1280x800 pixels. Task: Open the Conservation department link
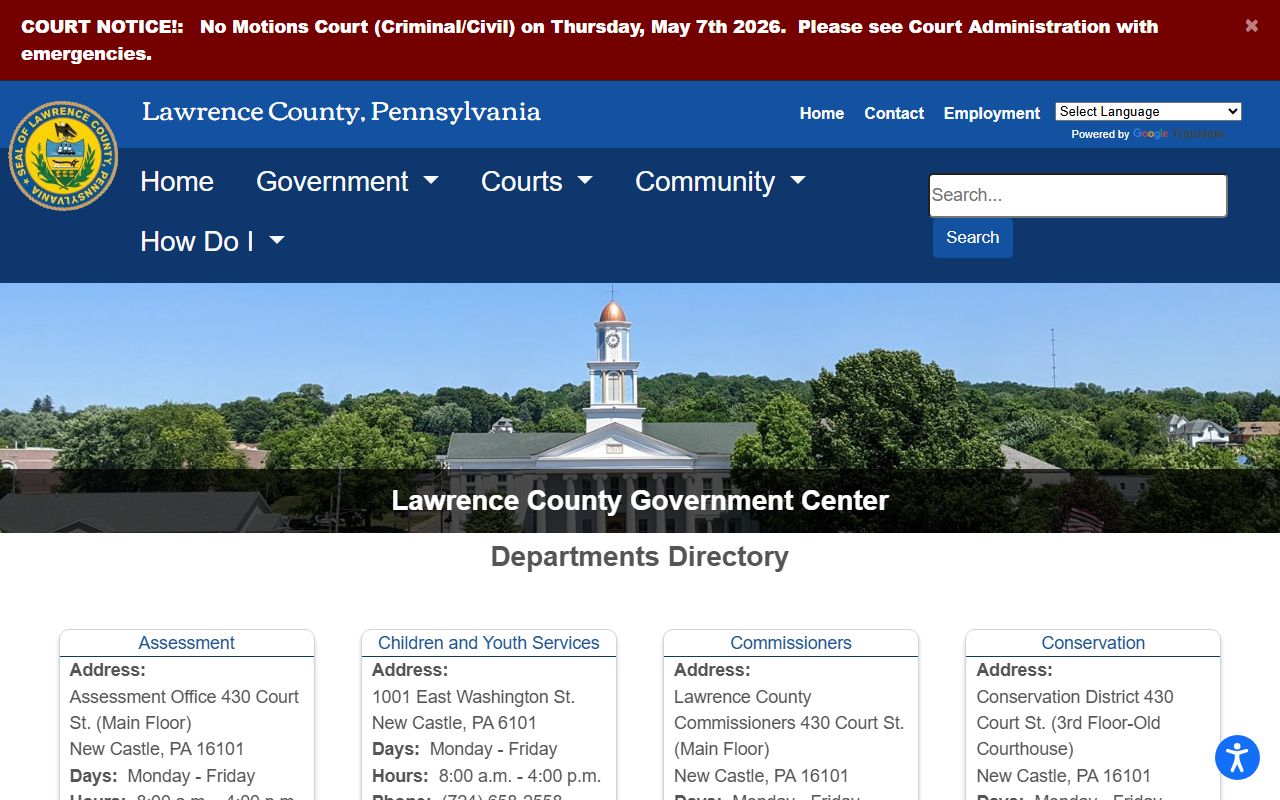pos(1093,643)
